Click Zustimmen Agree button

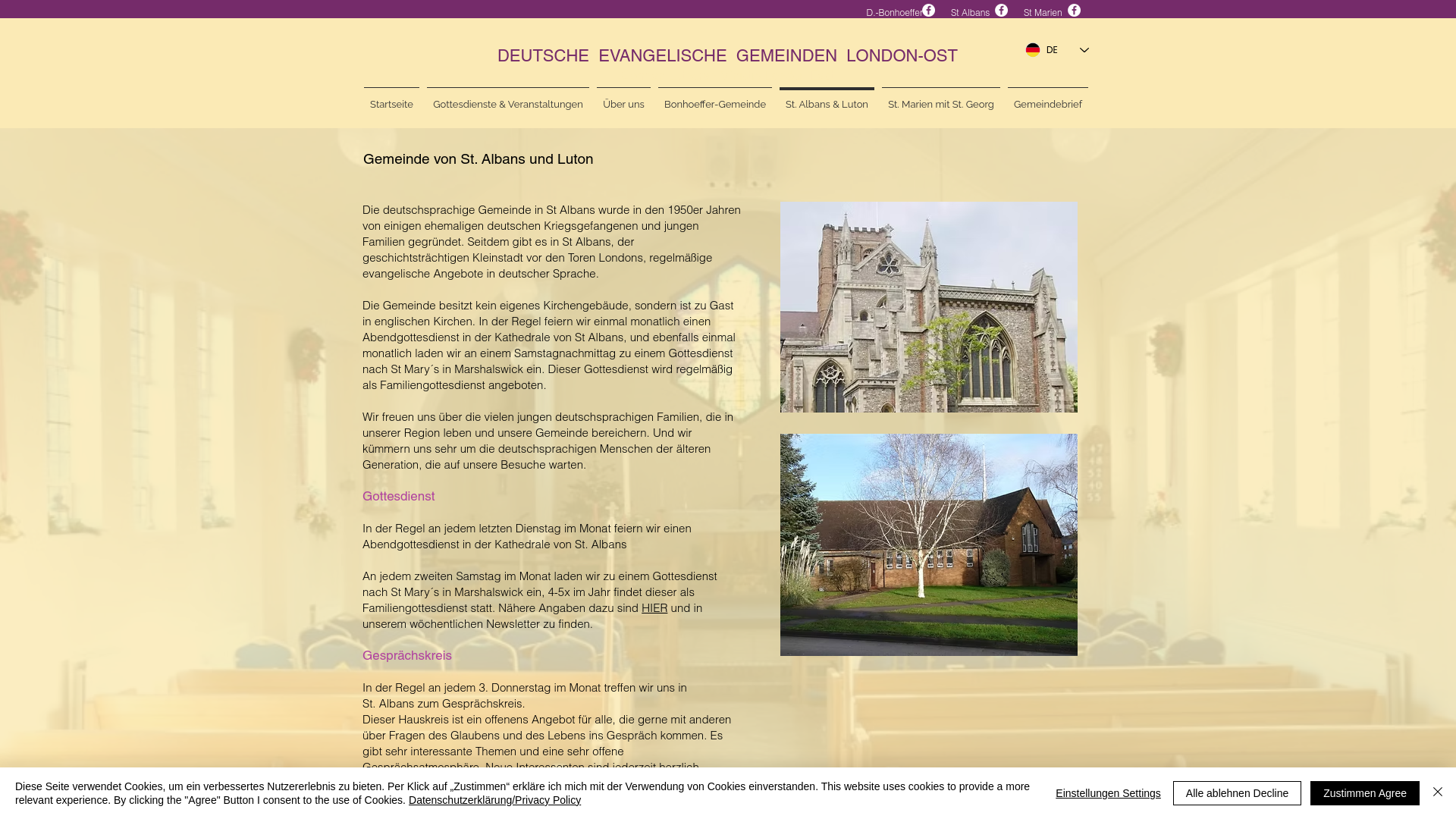[1364, 793]
